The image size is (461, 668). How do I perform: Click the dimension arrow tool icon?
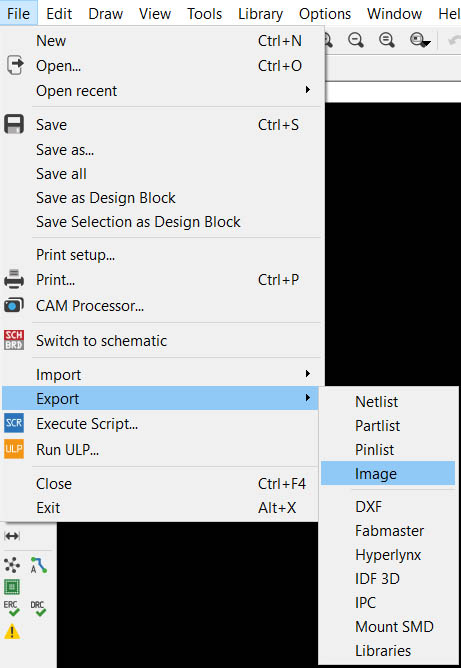12,536
